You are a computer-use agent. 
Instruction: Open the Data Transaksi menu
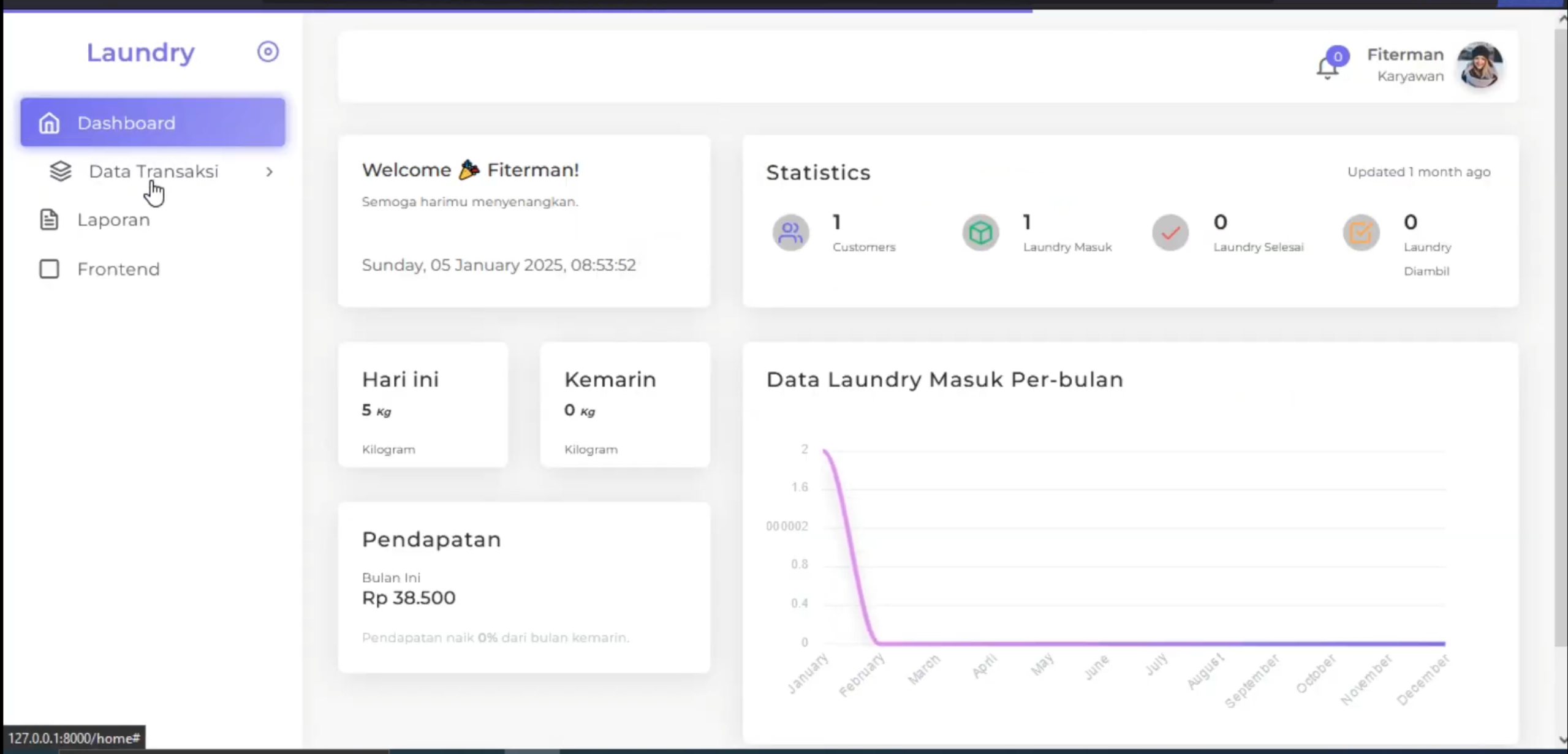click(x=153, y=172)
